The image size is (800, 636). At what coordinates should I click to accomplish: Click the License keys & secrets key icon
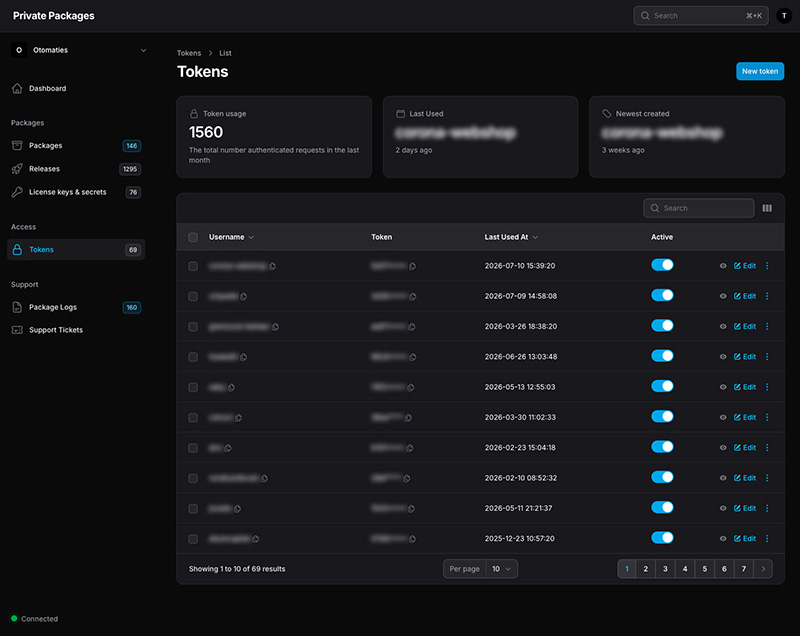click(x=17, y=192)
